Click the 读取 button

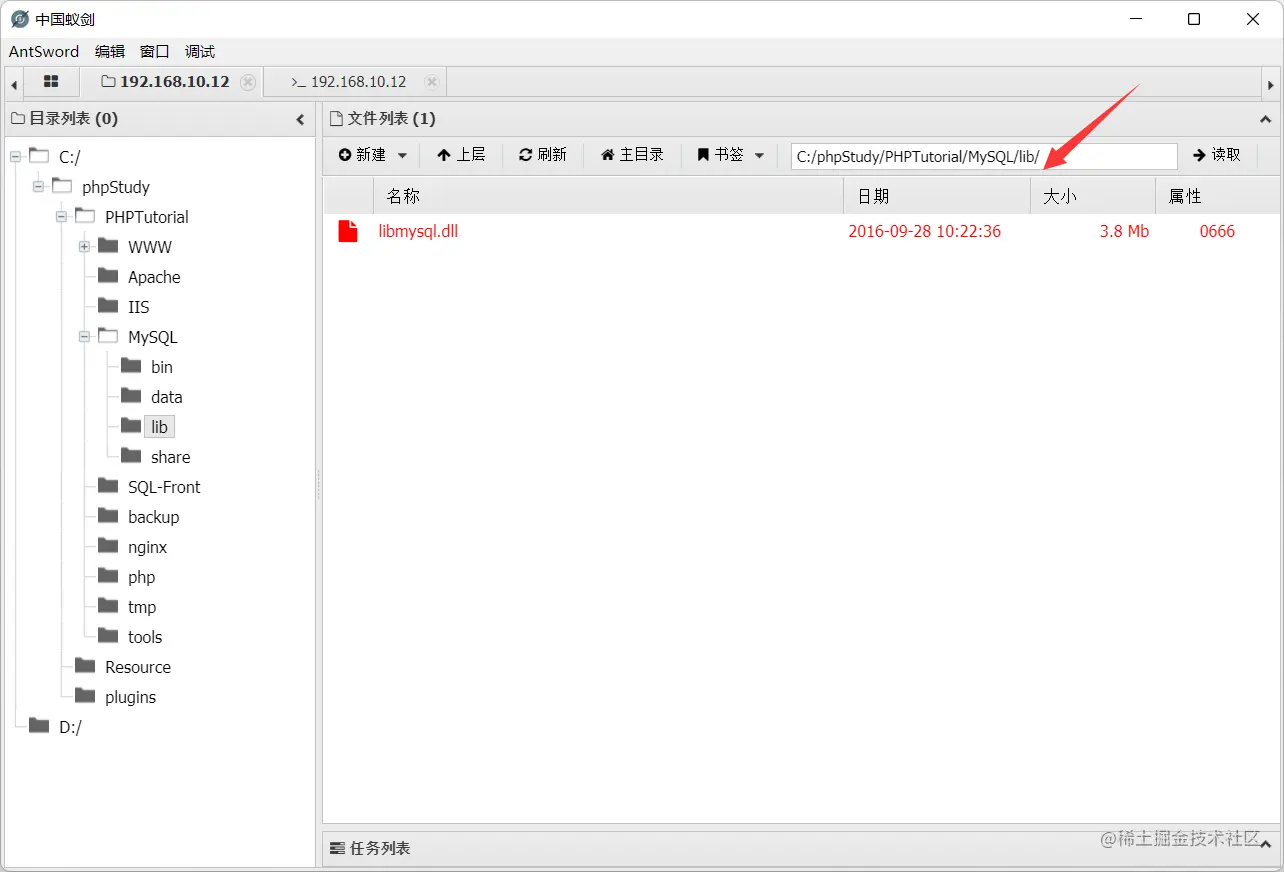coord(1217,155)
